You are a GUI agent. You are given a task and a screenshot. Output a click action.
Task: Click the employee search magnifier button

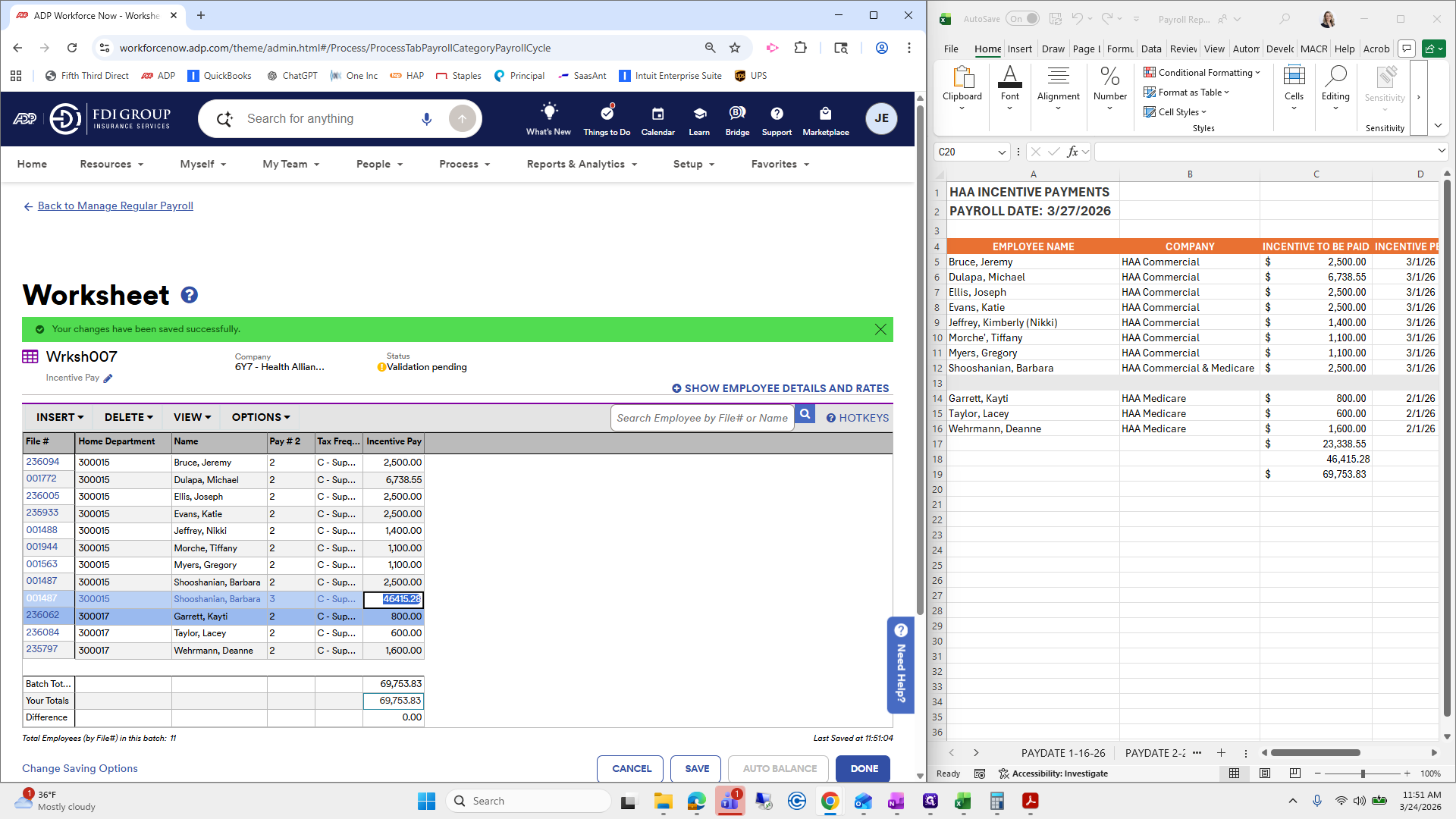pos(805,415)
